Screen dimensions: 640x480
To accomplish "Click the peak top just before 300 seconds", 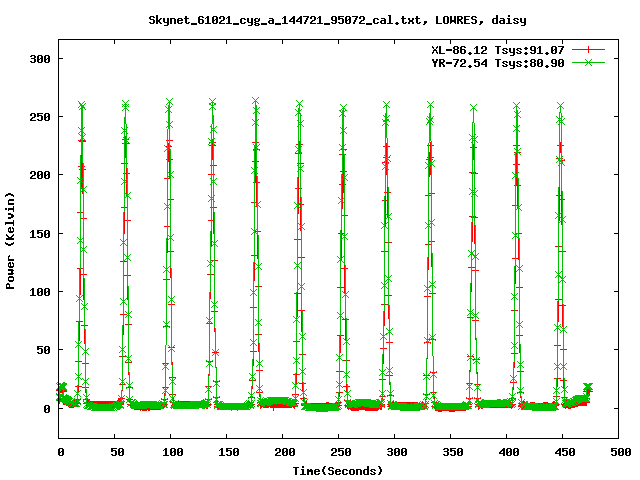I will (x=386, y=103).
